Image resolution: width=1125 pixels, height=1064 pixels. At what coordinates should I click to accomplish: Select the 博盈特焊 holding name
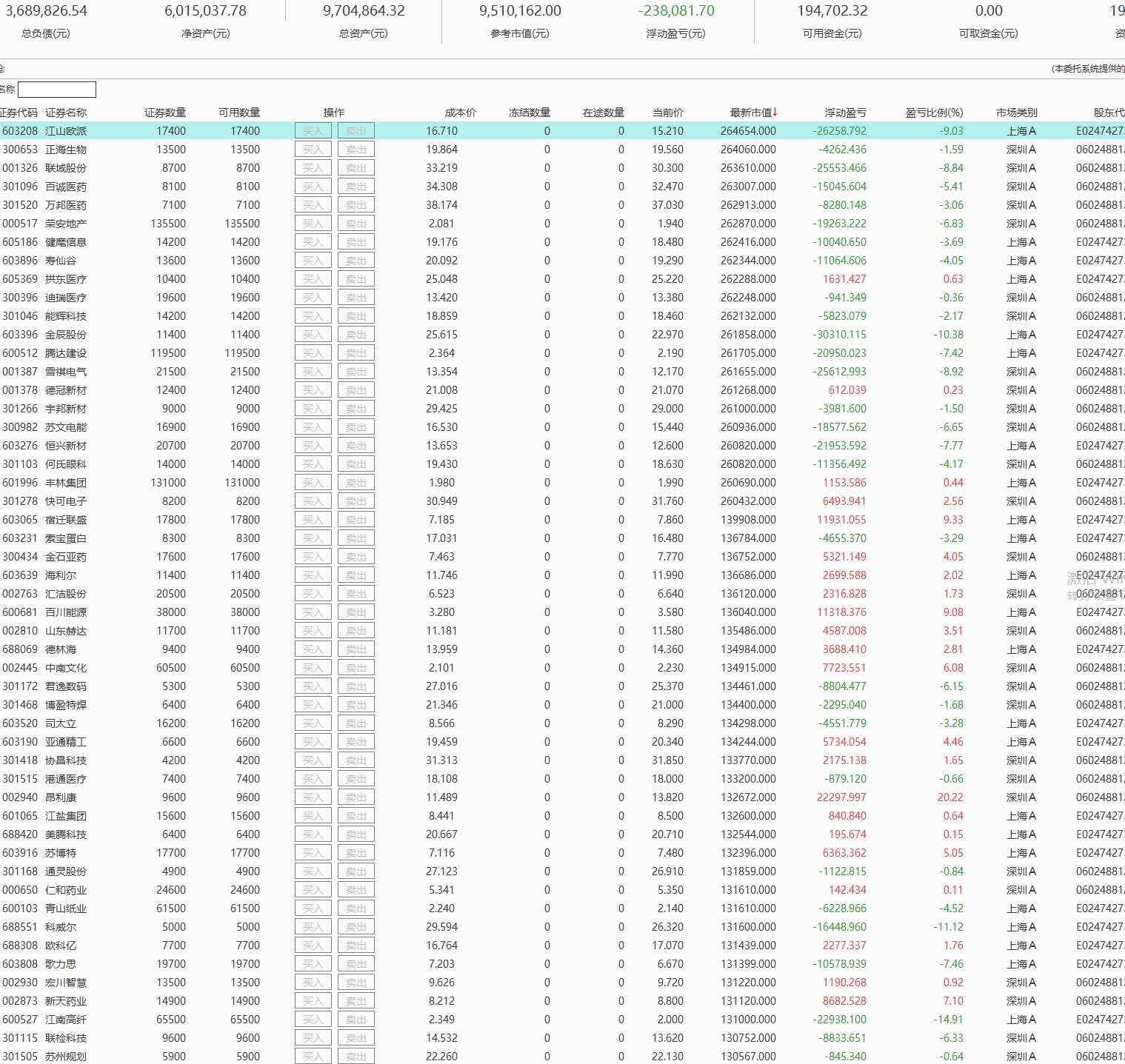(66, 705)
